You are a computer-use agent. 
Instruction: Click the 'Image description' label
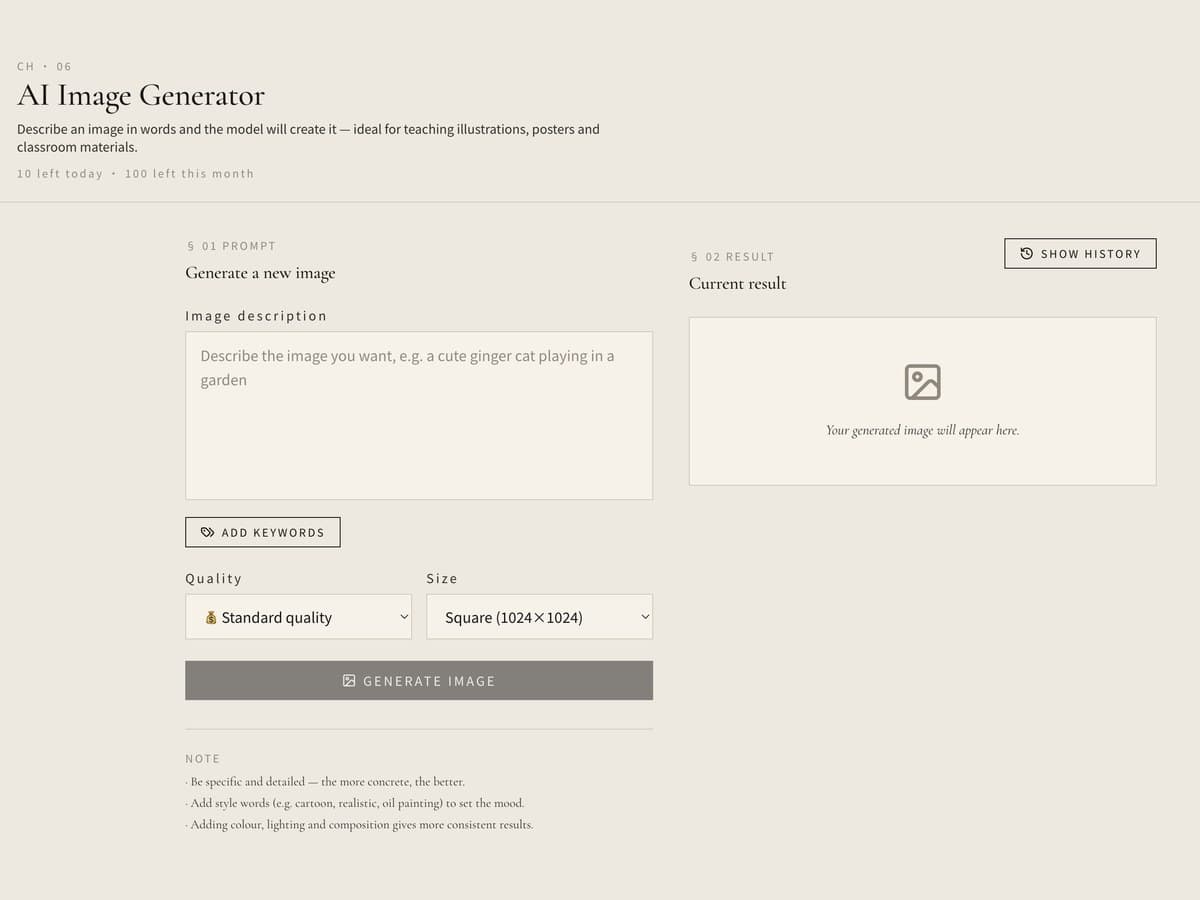256,316
